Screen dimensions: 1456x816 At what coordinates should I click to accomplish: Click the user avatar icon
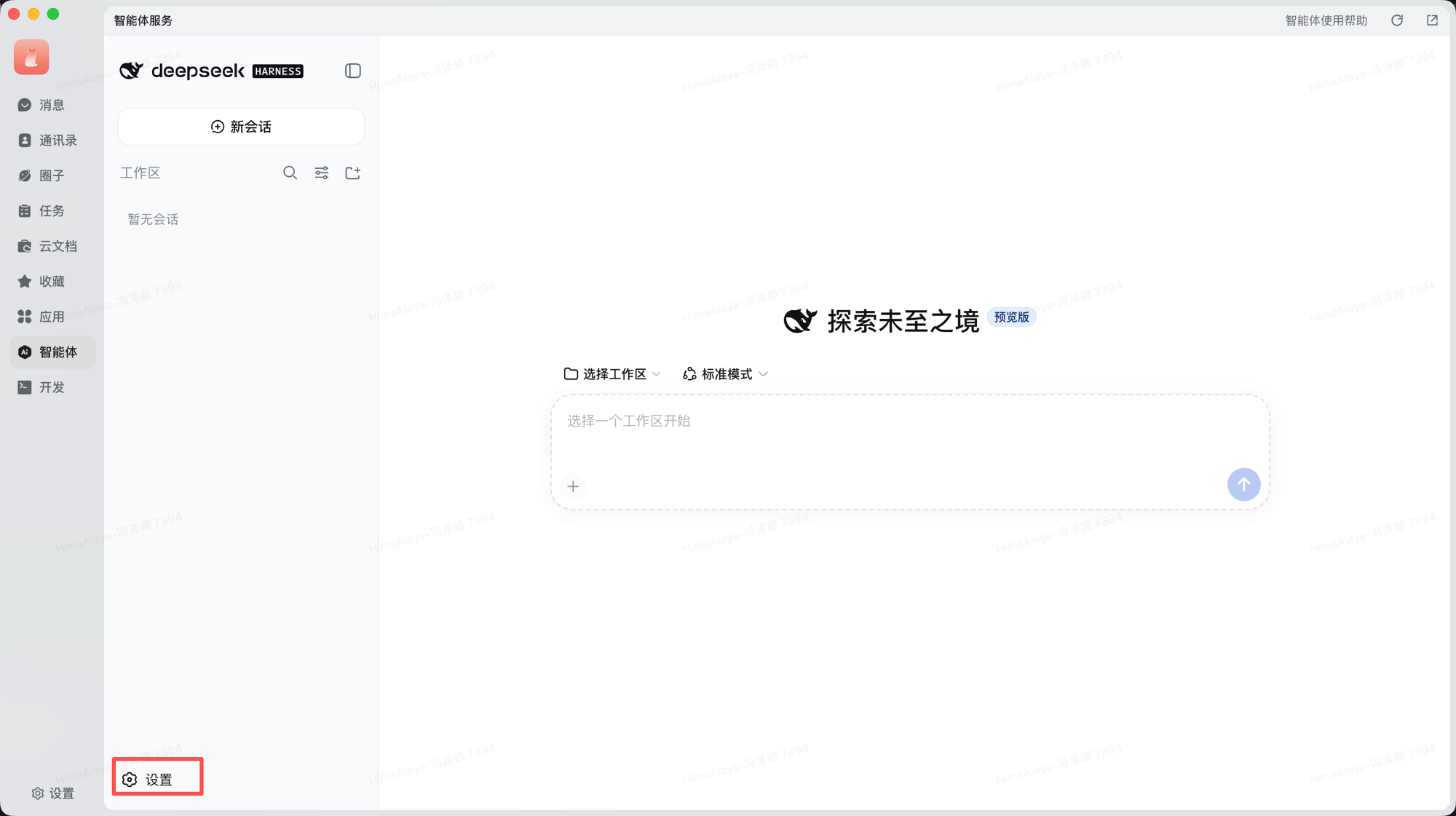tap(31, 57)
